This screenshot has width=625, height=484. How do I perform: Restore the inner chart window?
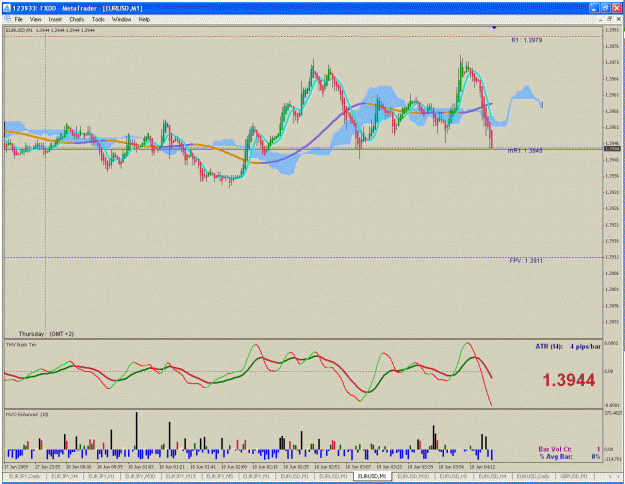click(609, 19)
